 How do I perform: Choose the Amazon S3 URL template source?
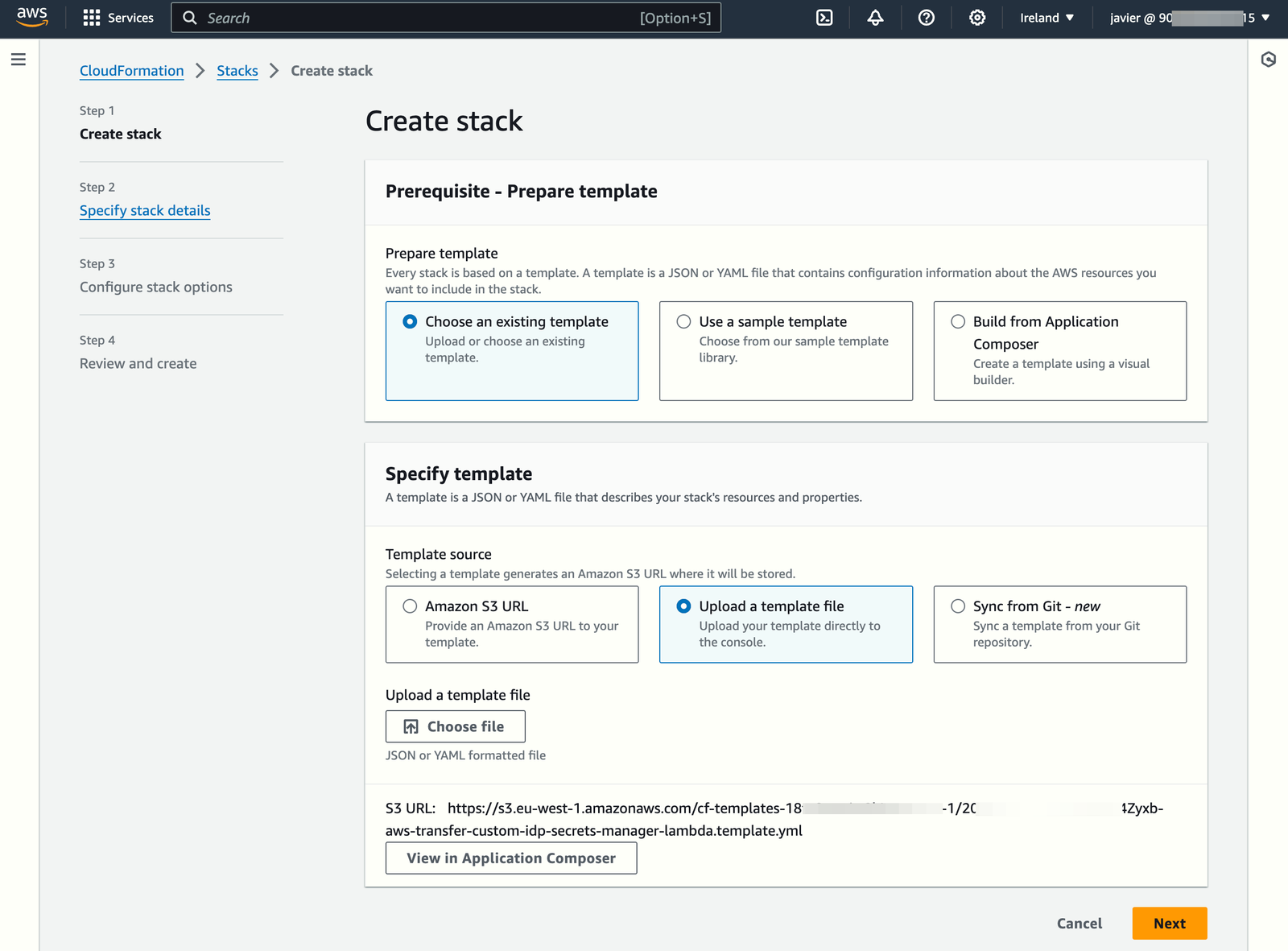(x=411, y=606)
